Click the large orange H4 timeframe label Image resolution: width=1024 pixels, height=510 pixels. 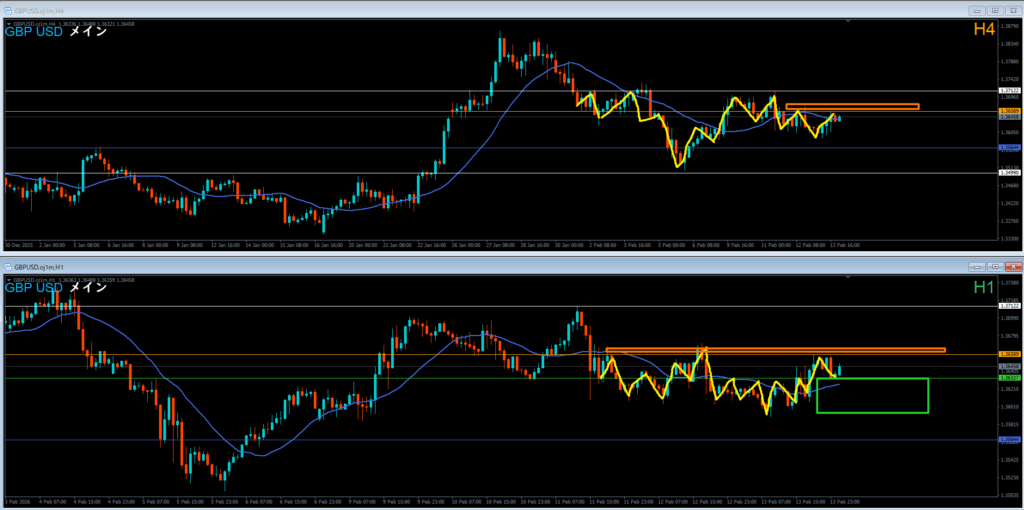coord(983,31)
